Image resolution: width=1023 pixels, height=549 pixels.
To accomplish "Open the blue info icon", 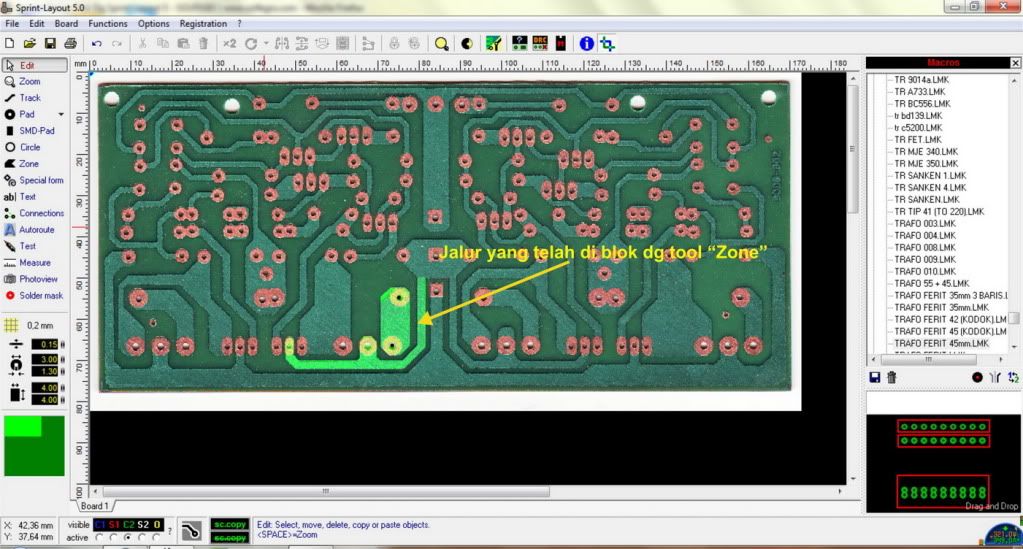I will pos(587,44).
